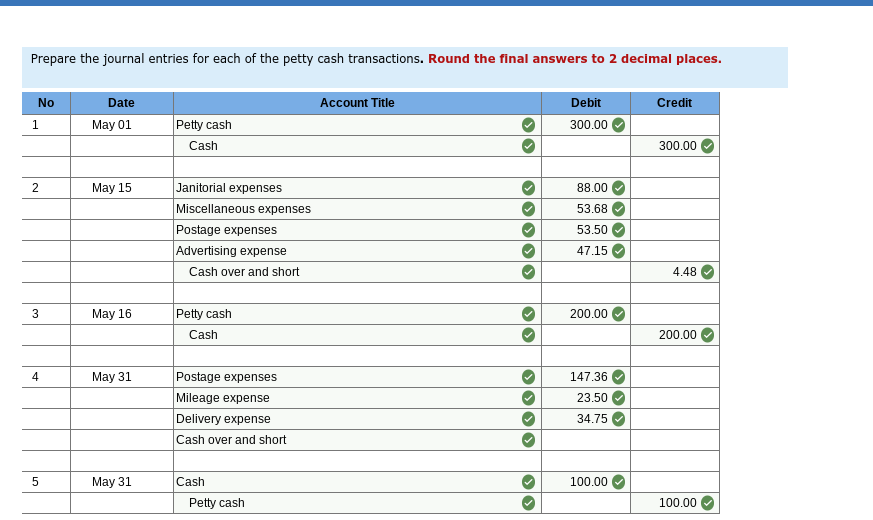Click the Credit column header
The width and height of the screenshot is (873, 520).
[675, 103]
